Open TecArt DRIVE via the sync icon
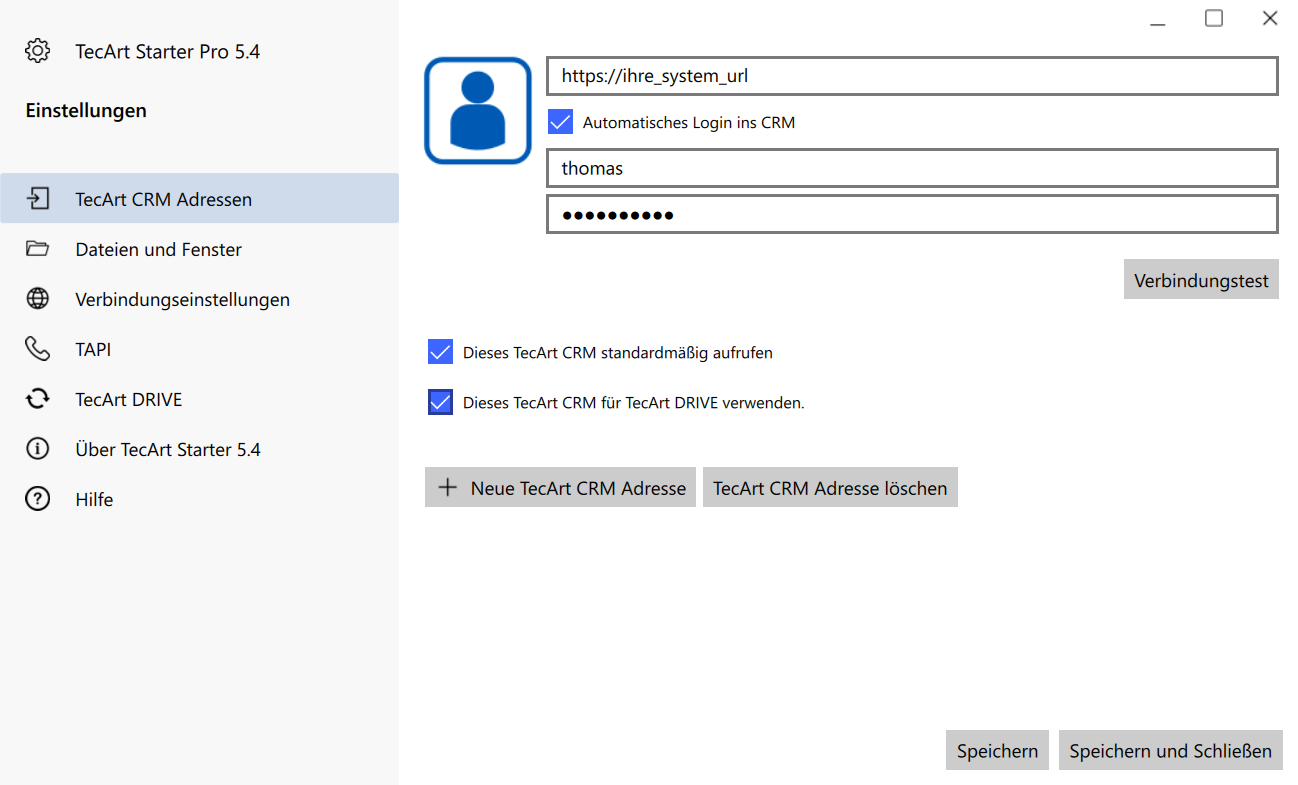 (38, 399)
